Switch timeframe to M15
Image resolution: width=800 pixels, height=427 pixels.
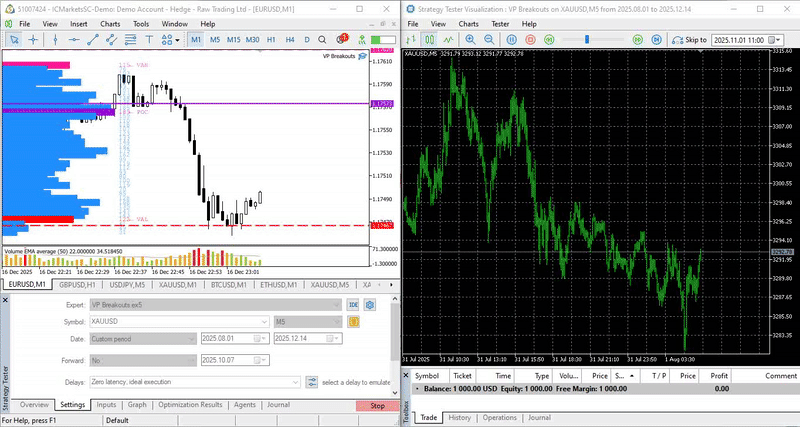[234, 39]
